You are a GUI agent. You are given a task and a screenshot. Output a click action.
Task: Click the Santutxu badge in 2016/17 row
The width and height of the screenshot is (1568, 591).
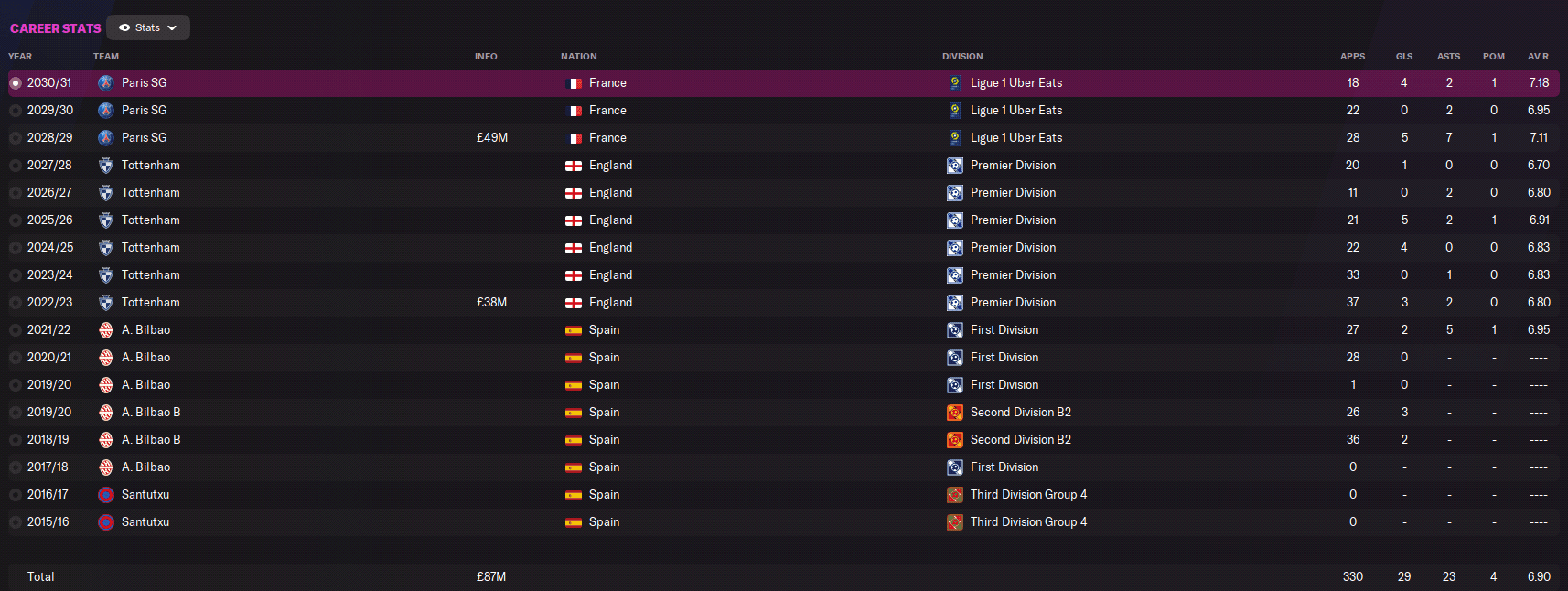[x=106, y=495]
